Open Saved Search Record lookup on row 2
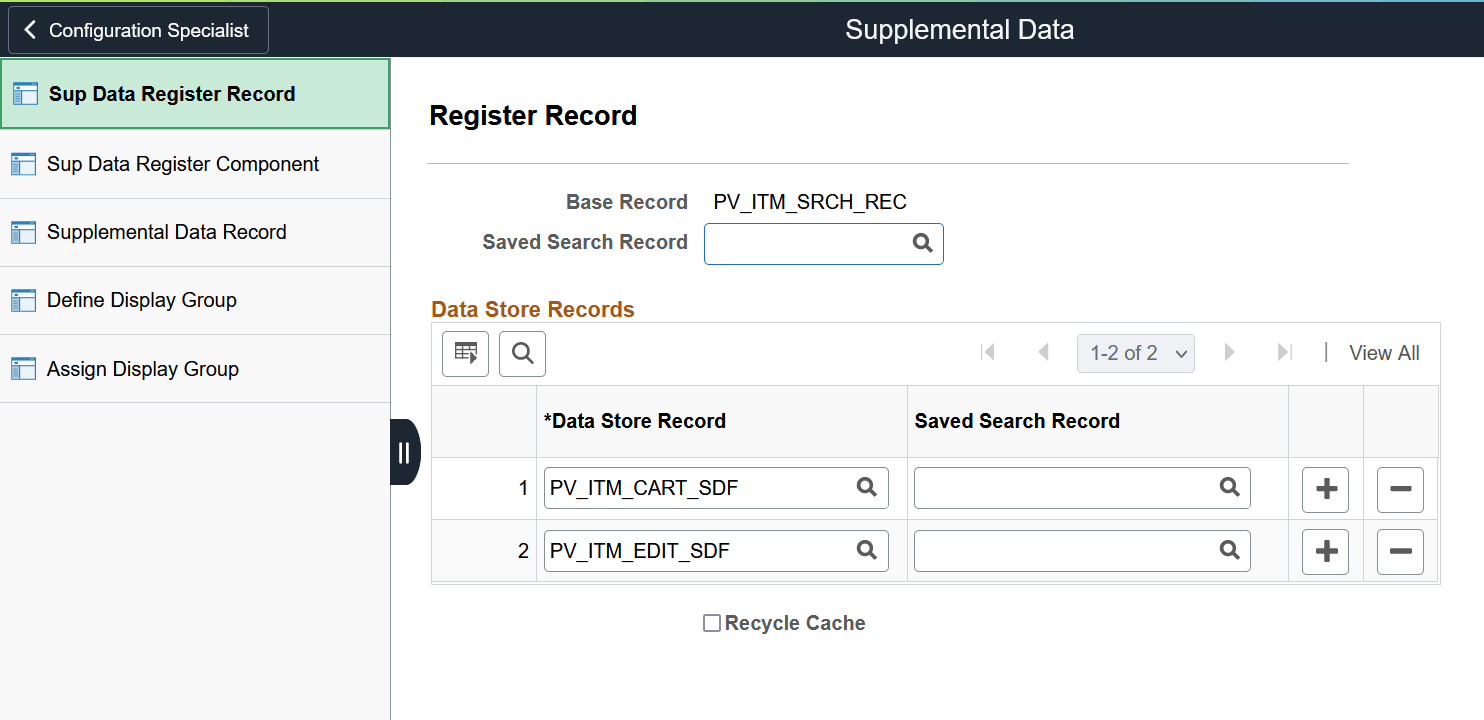Viewport: 1484px width, 720px height. 1229,550
